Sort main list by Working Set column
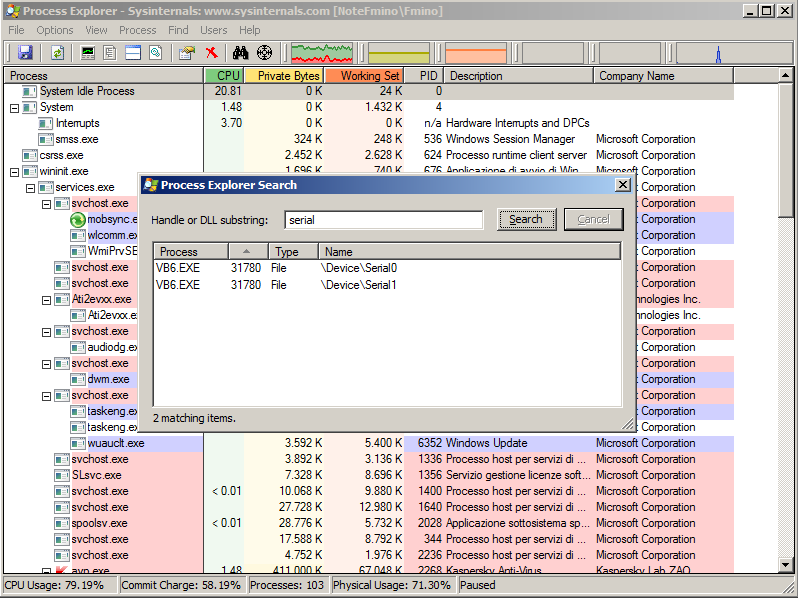This screenshot has height=598, width=798. coord(364,75)
